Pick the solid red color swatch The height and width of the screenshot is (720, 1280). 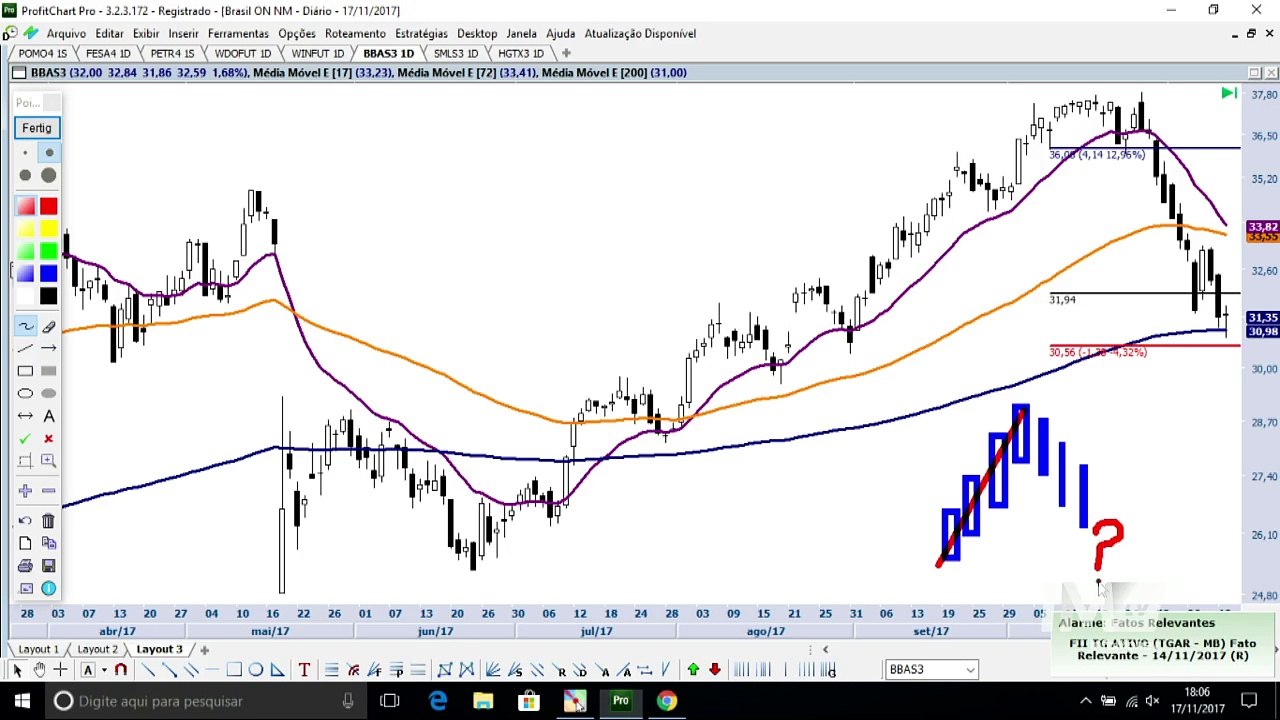point(48,206)
